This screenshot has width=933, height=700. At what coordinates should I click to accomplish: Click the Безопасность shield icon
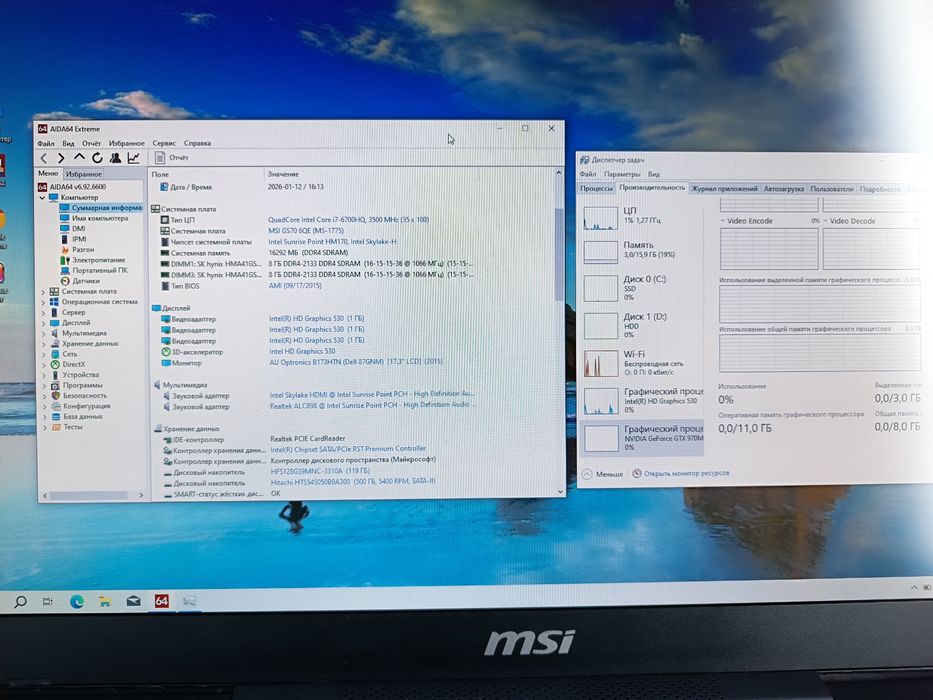[x=55, y=395]
